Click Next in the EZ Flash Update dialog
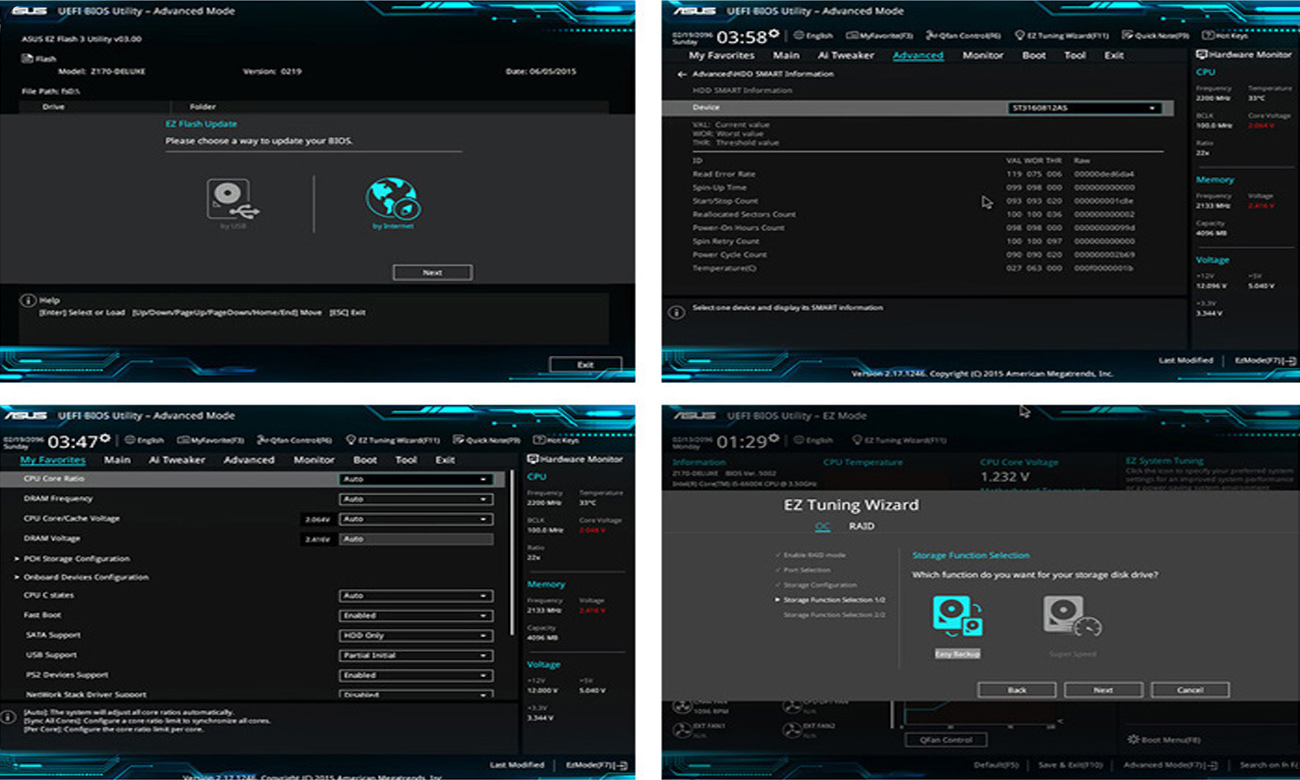Viewport: 1300px width, 780px height. (432, 272)
